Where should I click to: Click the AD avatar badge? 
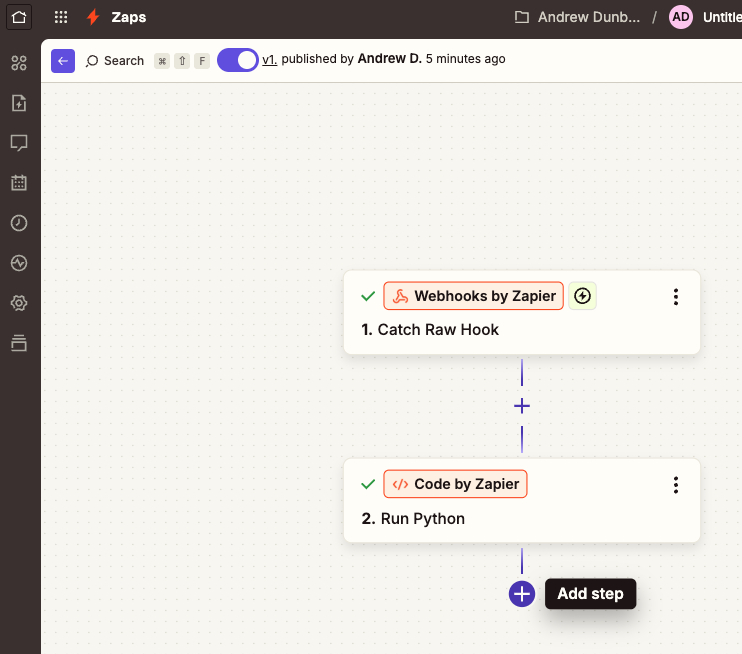680,17
